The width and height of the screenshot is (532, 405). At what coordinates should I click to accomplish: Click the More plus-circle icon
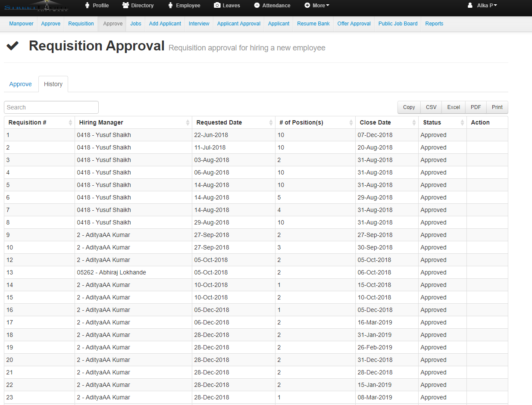click(307, 5)
